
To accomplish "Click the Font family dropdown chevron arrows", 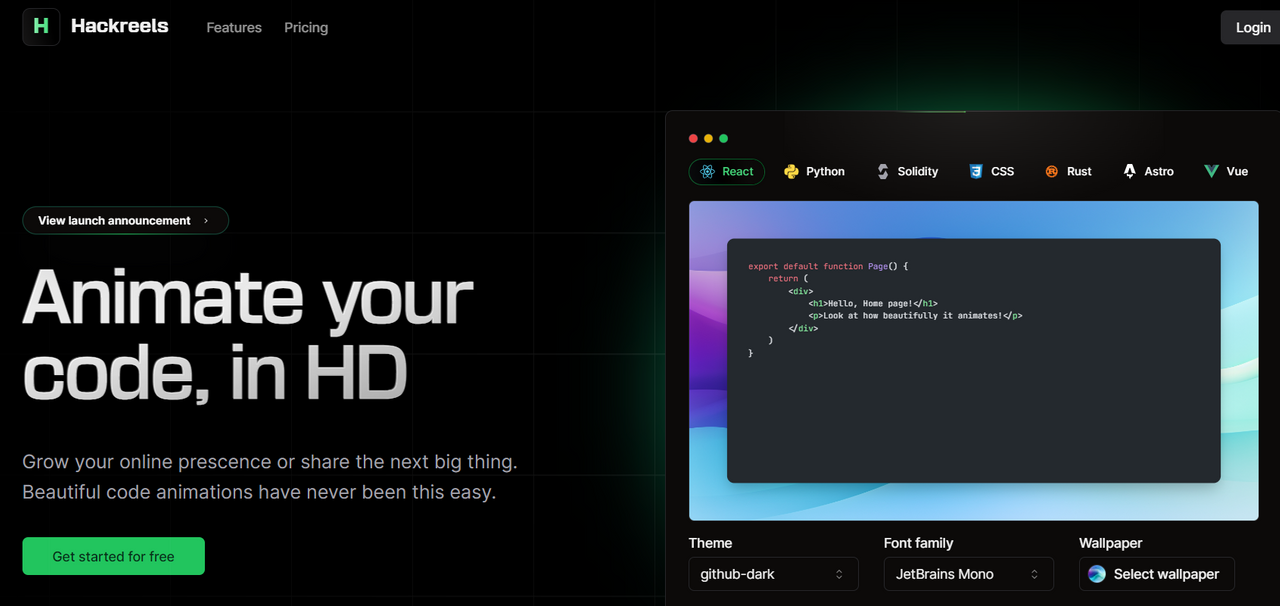I will coord(1034,574).
